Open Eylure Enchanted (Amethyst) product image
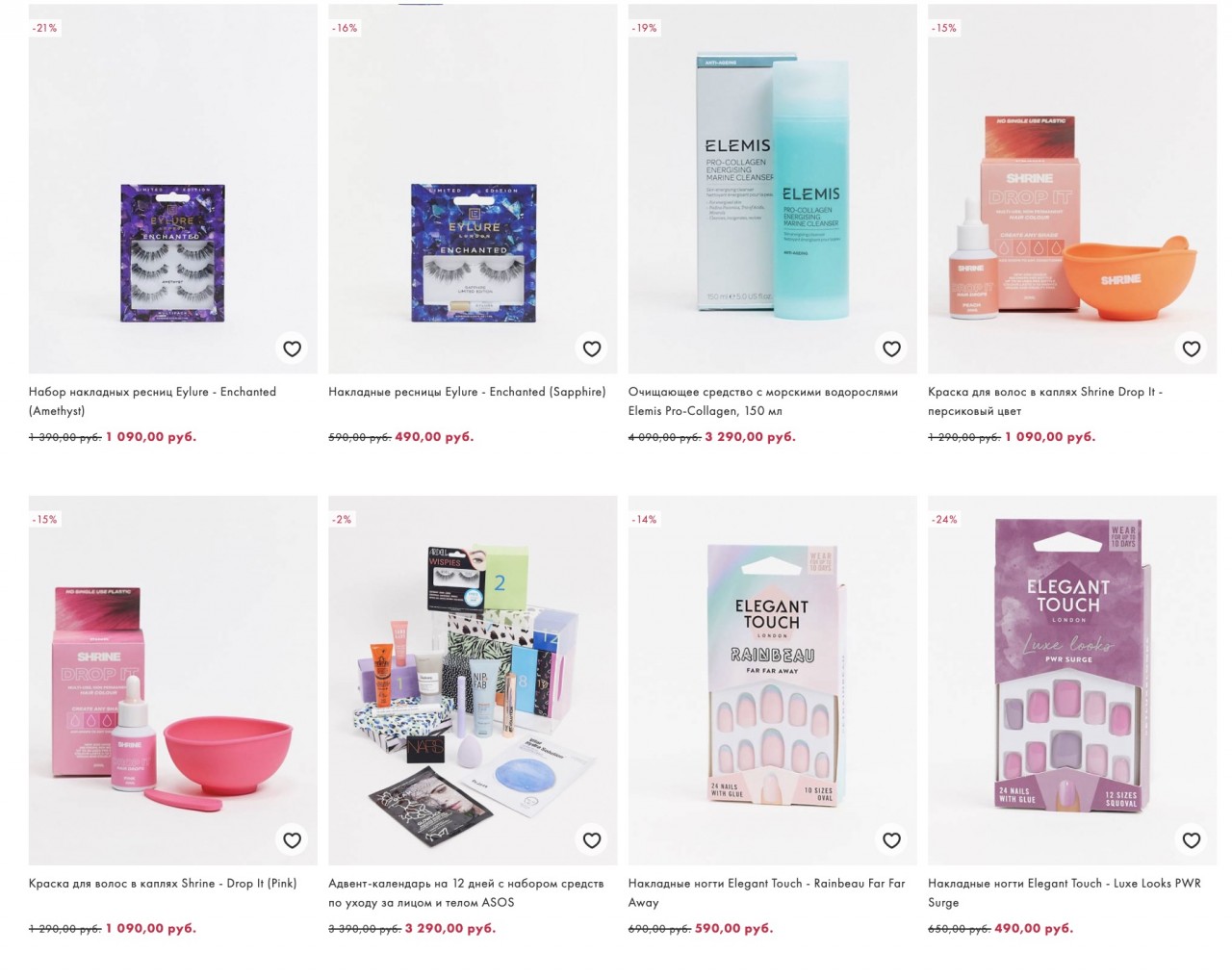This screenshot has height=979, width=1232. pos(173,189)
